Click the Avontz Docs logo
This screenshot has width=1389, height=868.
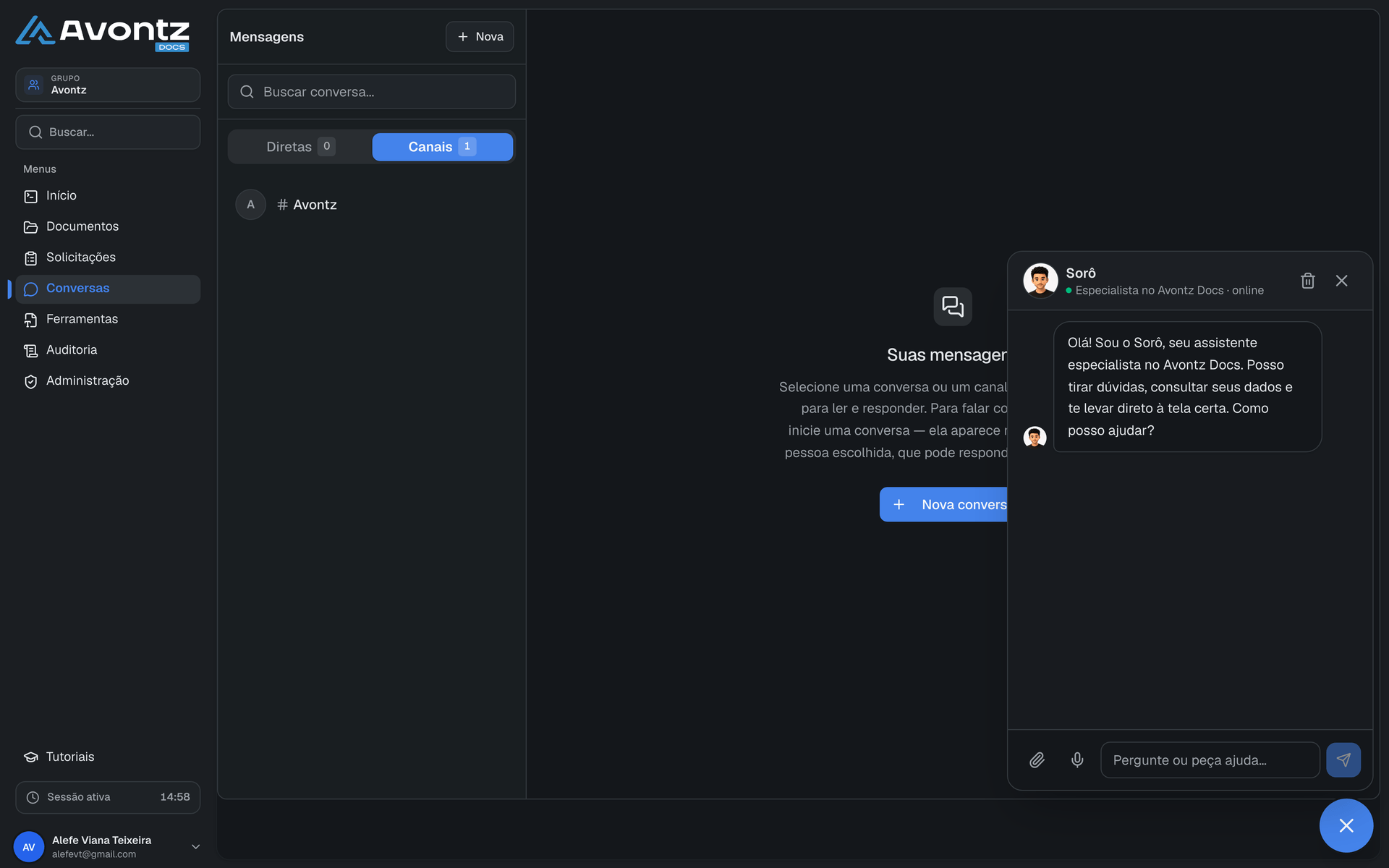(103, 33)
